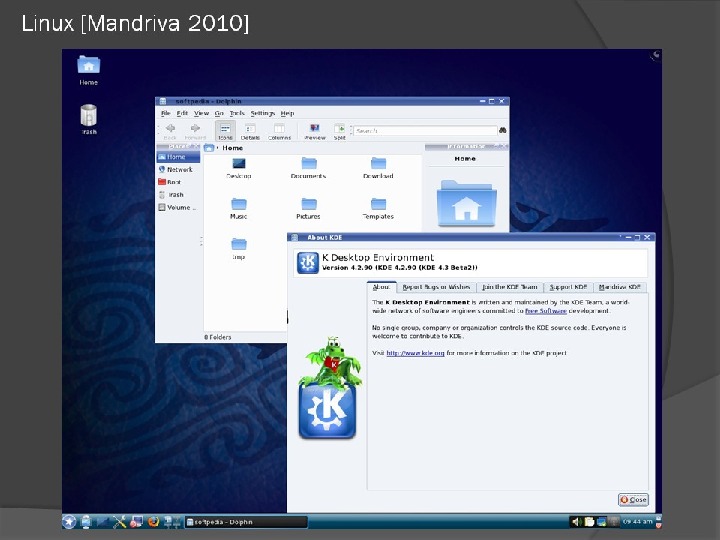Switch to the Mandriva KDE tab
Viewport: 720px width, 540px height.
coord(619,287)
